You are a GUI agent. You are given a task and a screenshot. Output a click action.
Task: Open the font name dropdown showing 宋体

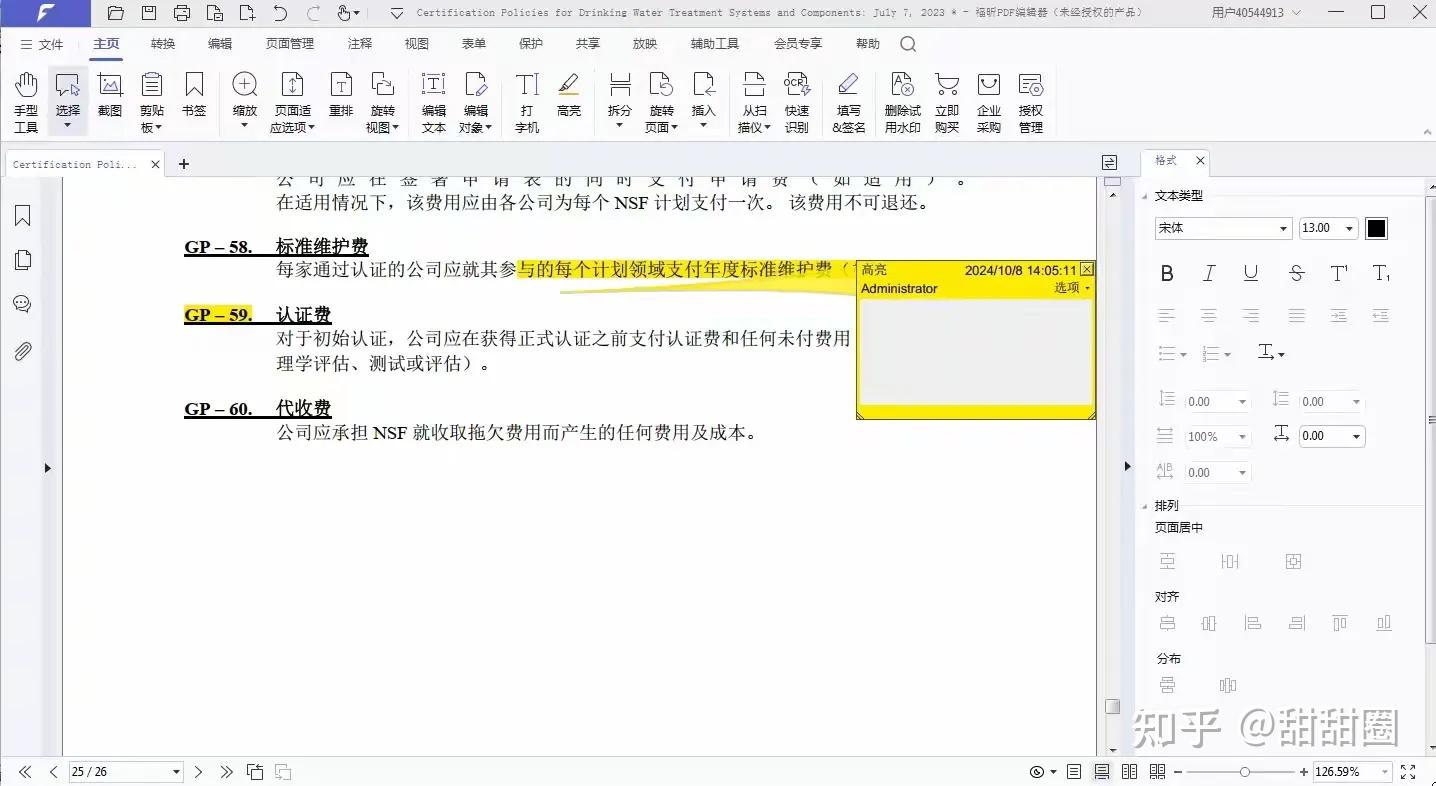pos(1223,228)
